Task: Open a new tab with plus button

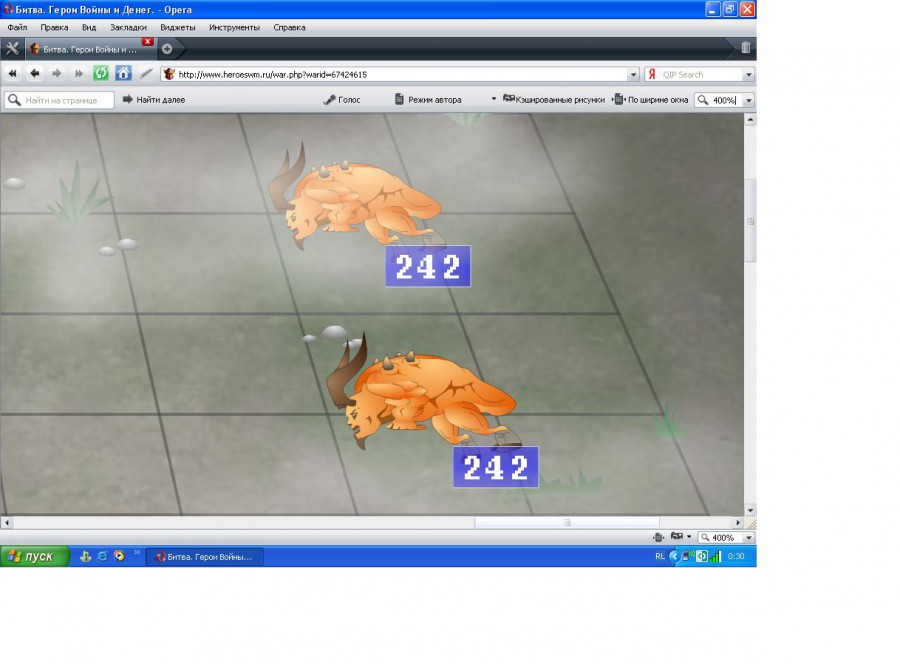Action: pos(167,49)
